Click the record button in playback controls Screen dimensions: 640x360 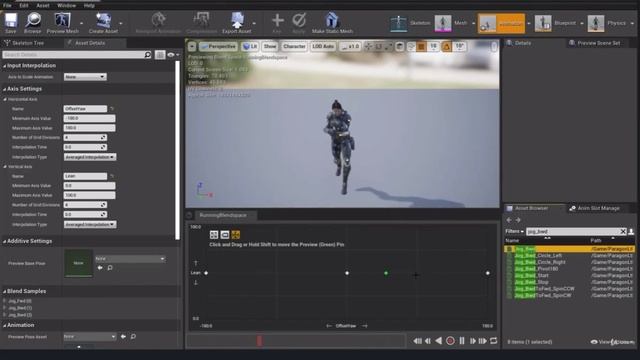tap(450, 341)
